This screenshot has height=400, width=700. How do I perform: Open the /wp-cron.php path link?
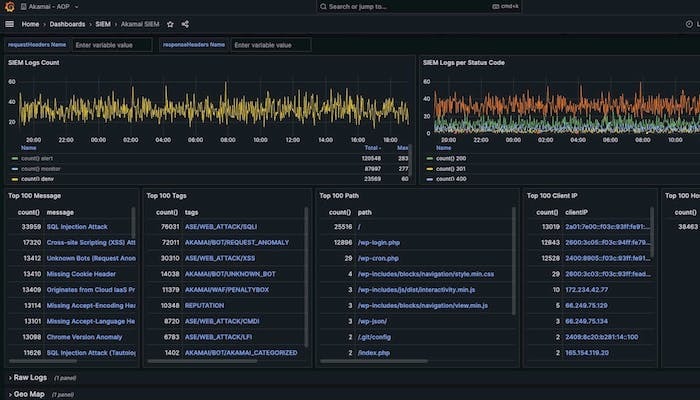[378, 258]
